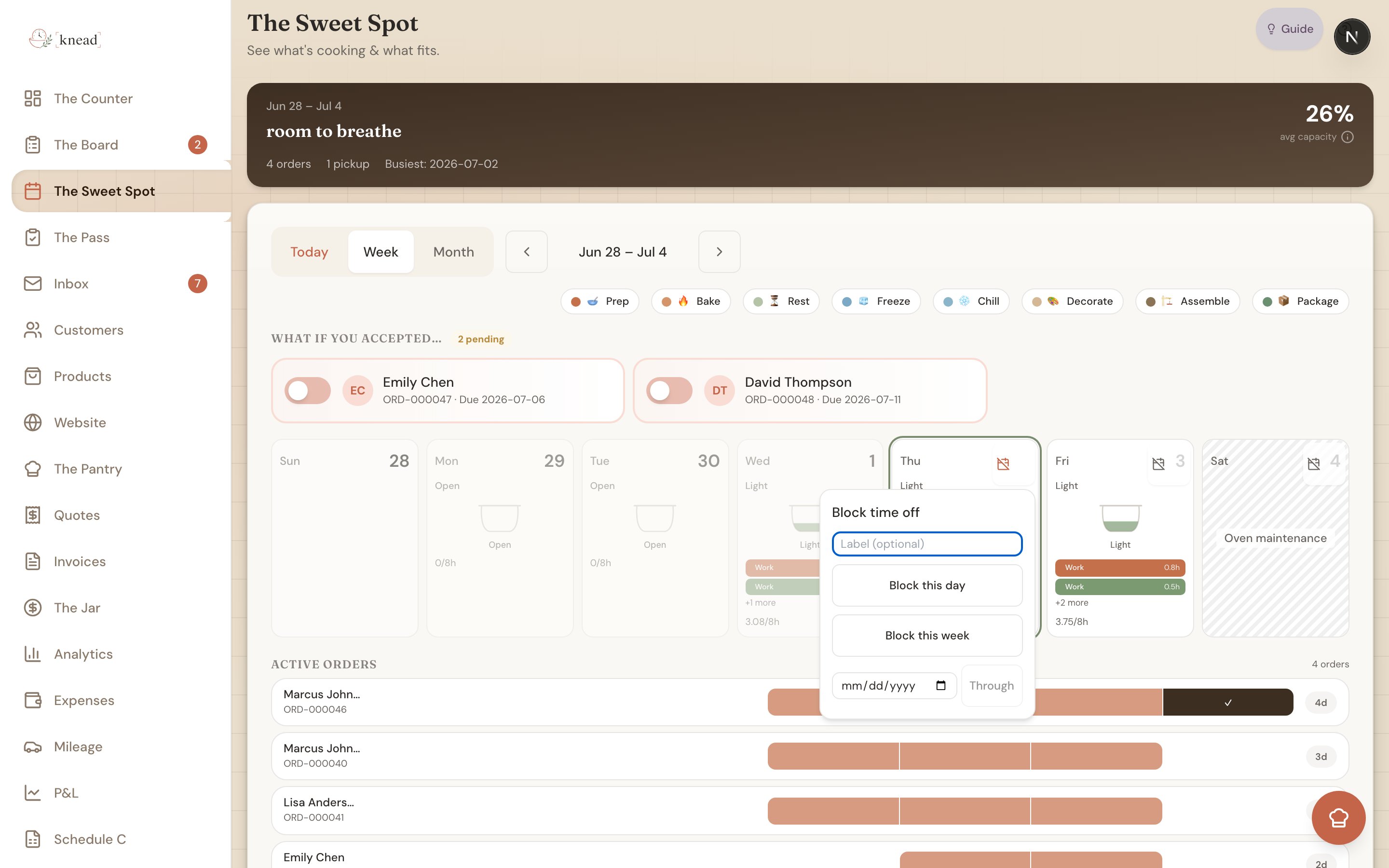
Task: Select Saturday Oven maintenance blocked day
Action: tap(1275, 538)
